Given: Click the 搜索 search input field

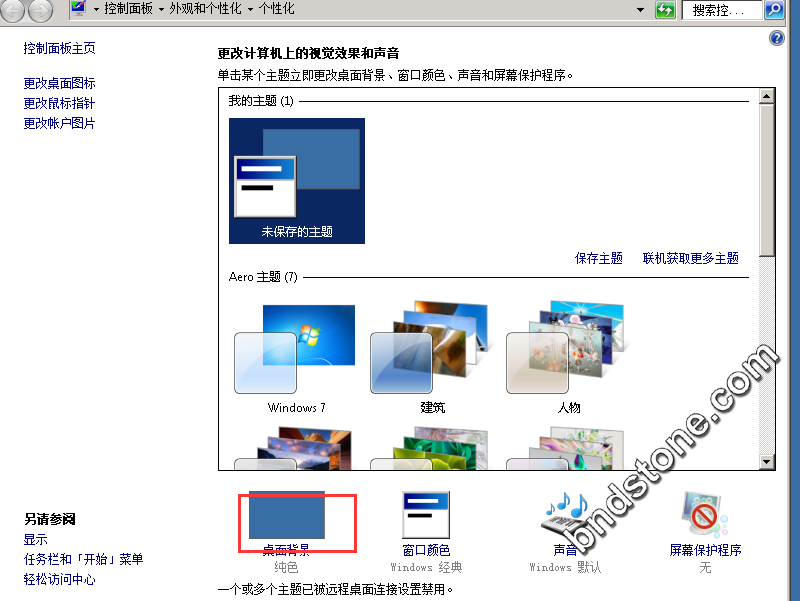Looking at the screenshot, I should (720, 10).
